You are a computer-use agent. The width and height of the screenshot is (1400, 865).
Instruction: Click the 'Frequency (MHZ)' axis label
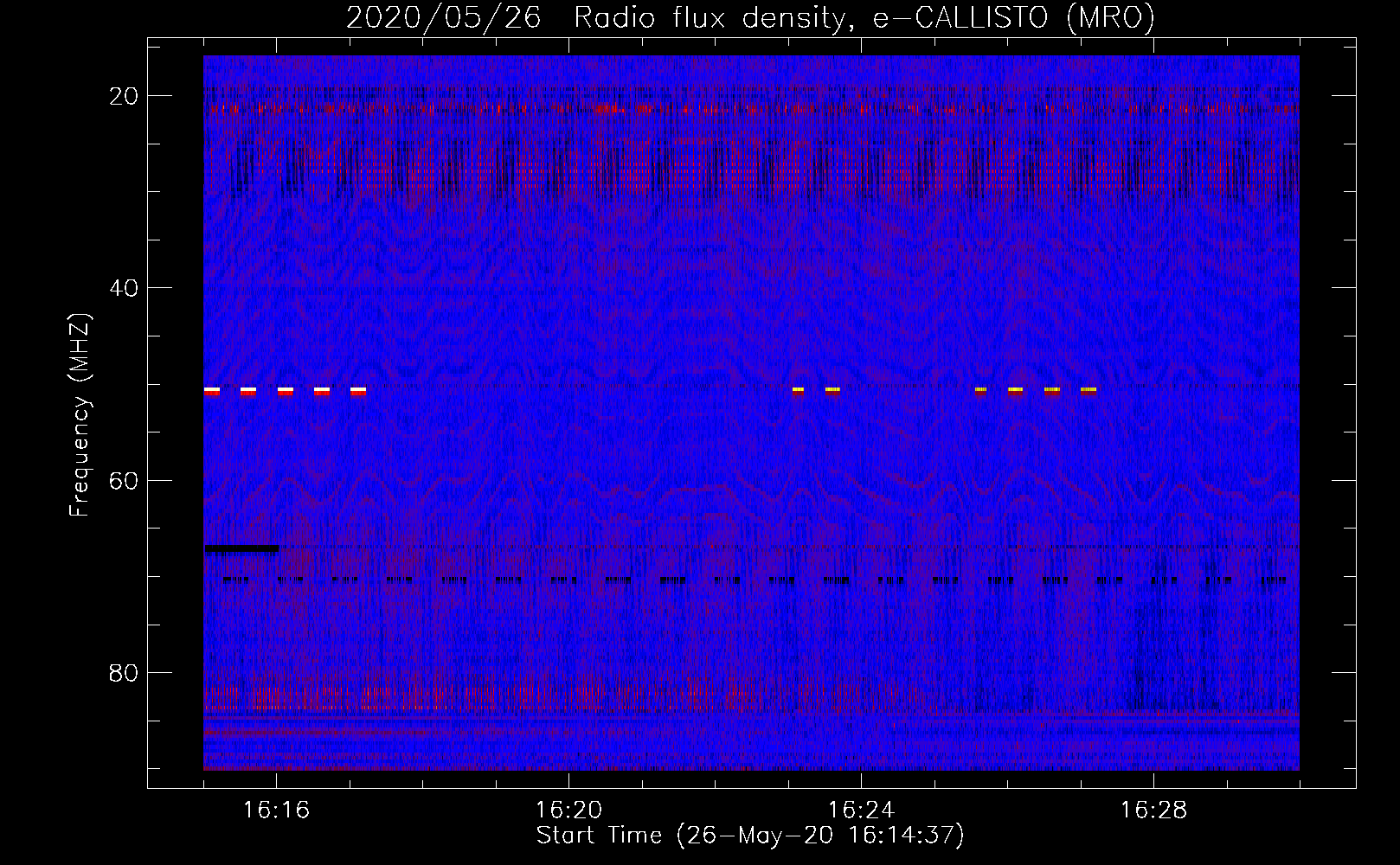pyautogui.click(x=80, y=415)
